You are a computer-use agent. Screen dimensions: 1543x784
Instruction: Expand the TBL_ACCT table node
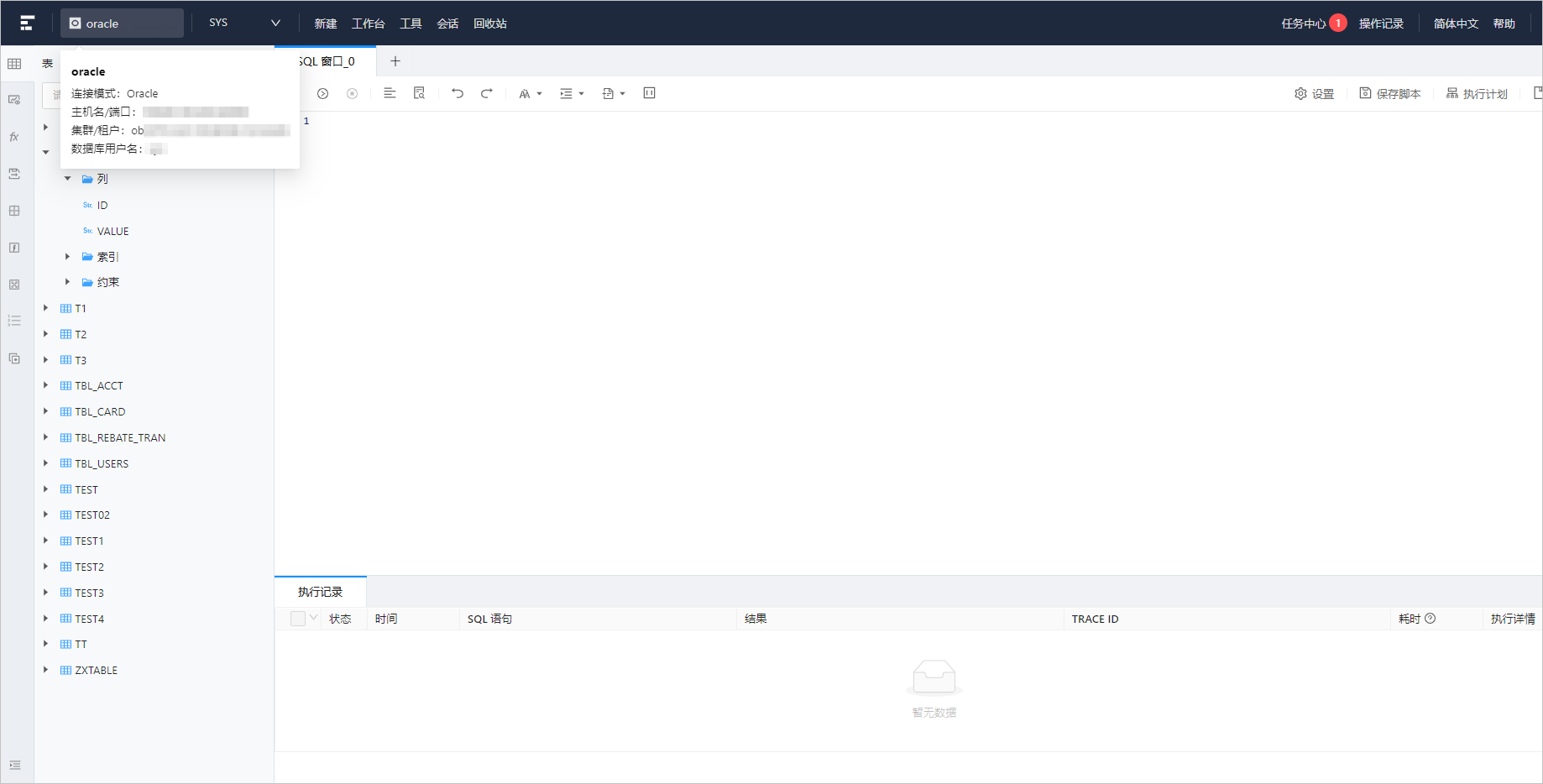(46, 385)
